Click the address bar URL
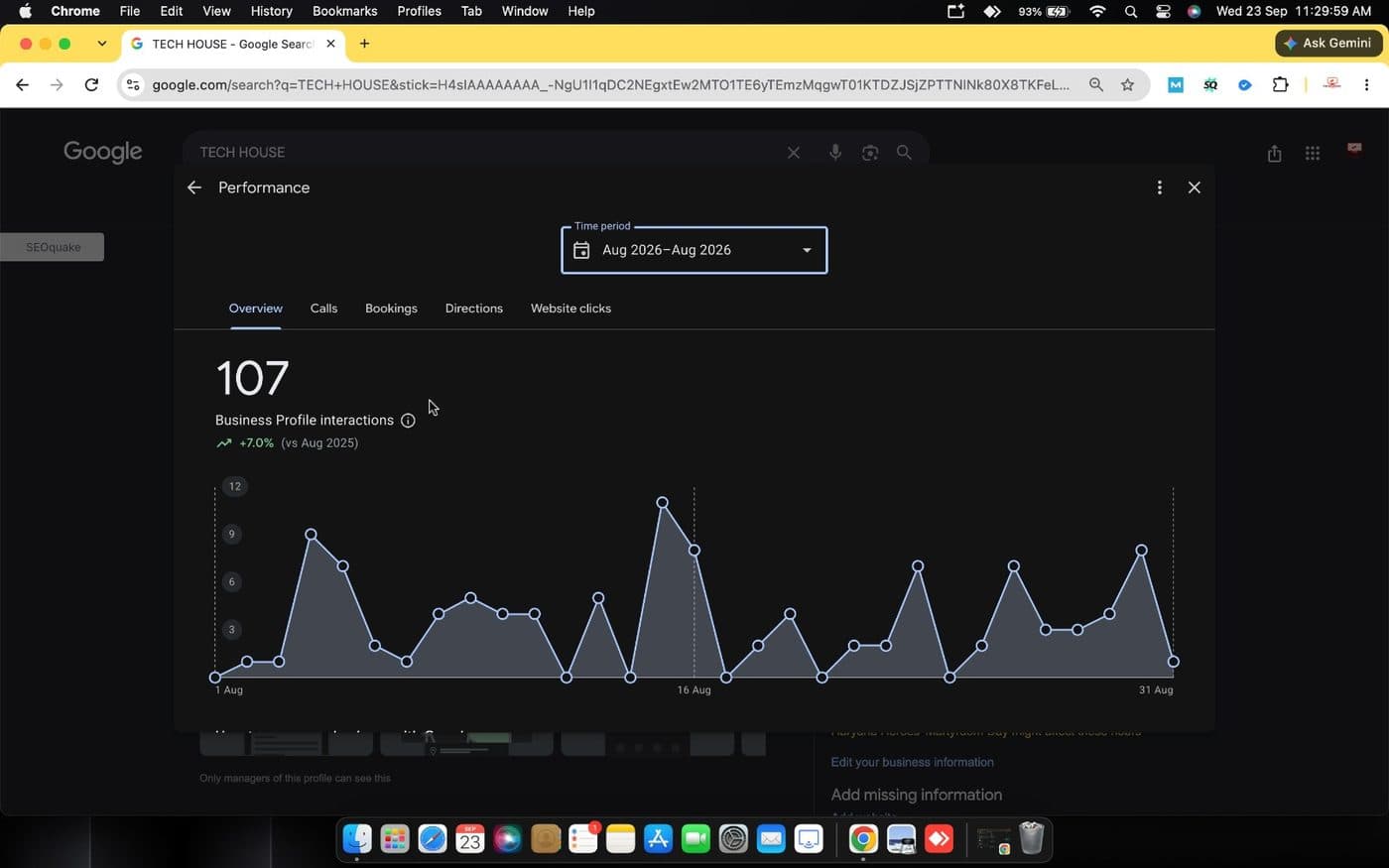The height and width of the screenshot is (868, 1389). pos(610,85)
